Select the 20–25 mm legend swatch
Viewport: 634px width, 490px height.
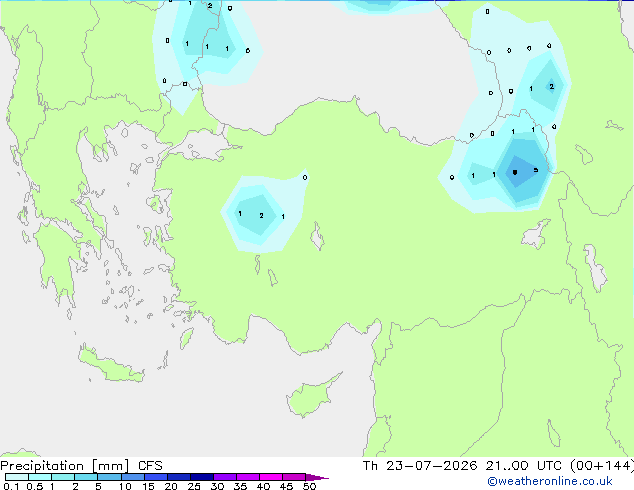click(178, 477)
